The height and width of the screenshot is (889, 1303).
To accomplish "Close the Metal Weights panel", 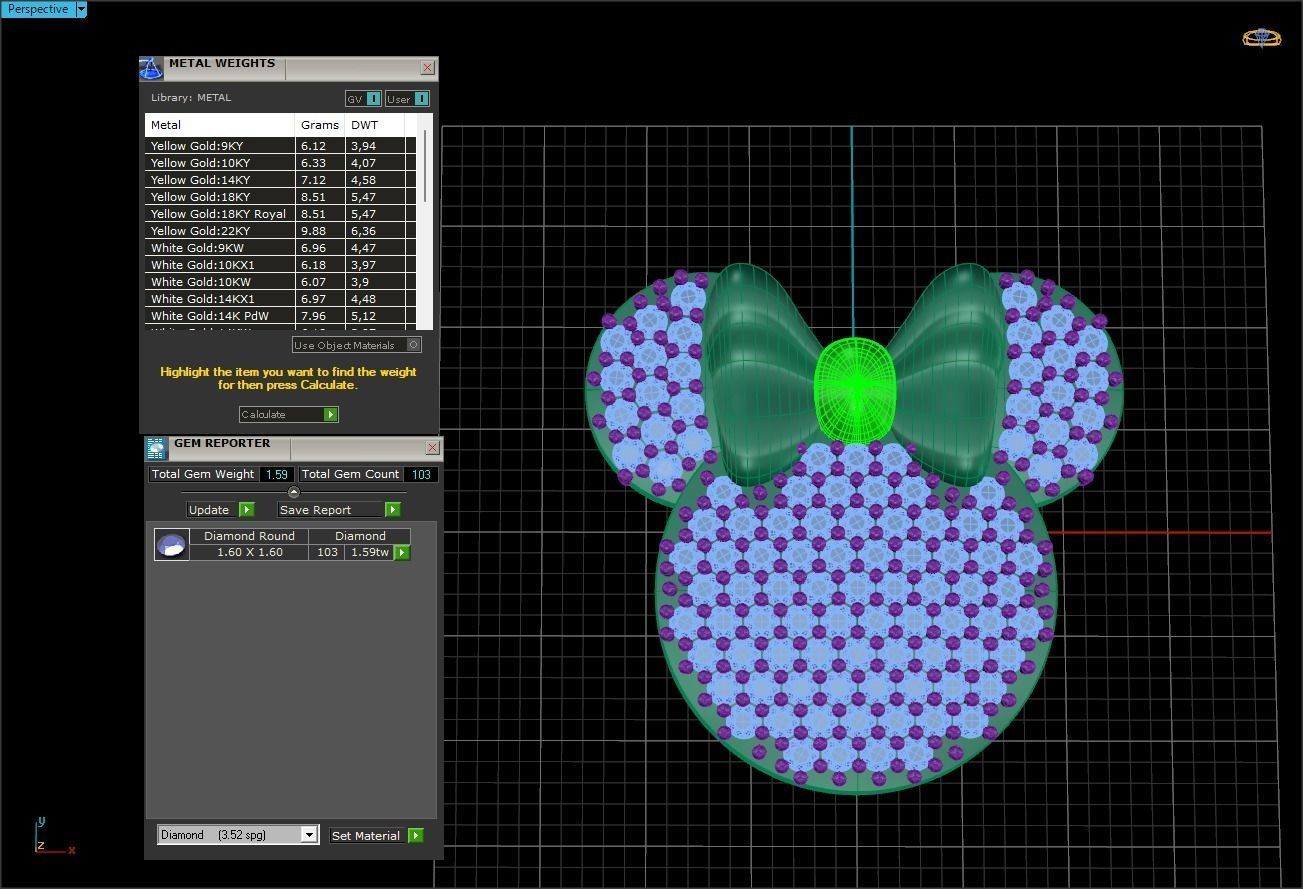I will 428,68.
